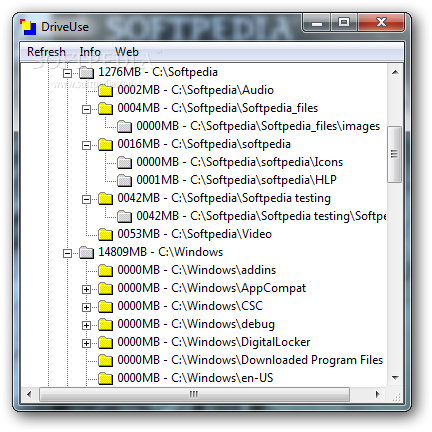Click the folder icon of Softpedia testing\Softpe… subfolder
Screen dimensions: 432x432
pyautogui.click(x=125, y=216)
